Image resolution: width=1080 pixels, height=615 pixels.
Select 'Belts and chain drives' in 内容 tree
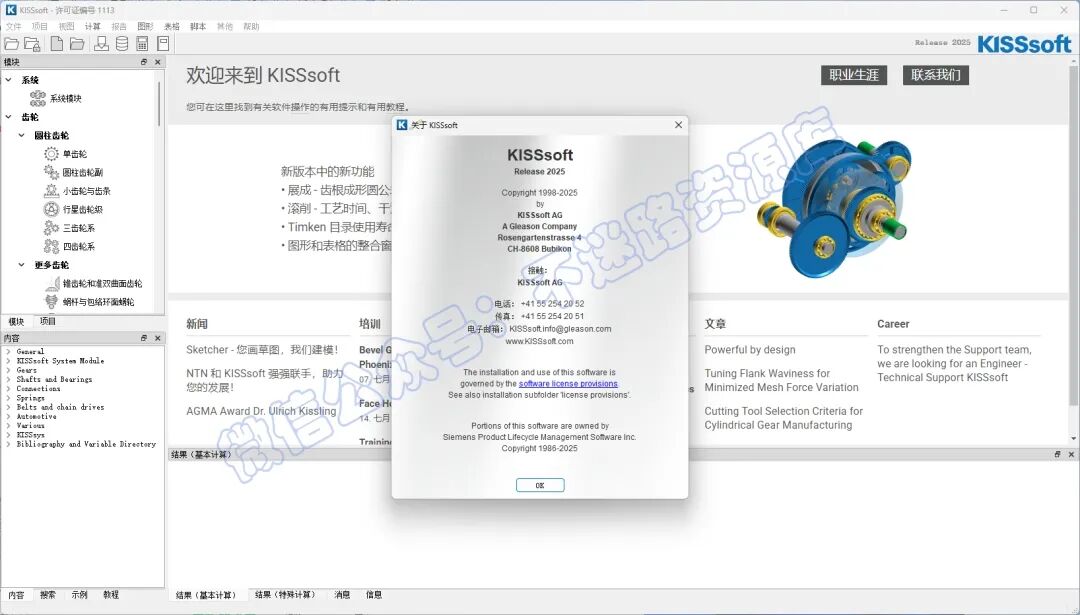pos(61,407)
